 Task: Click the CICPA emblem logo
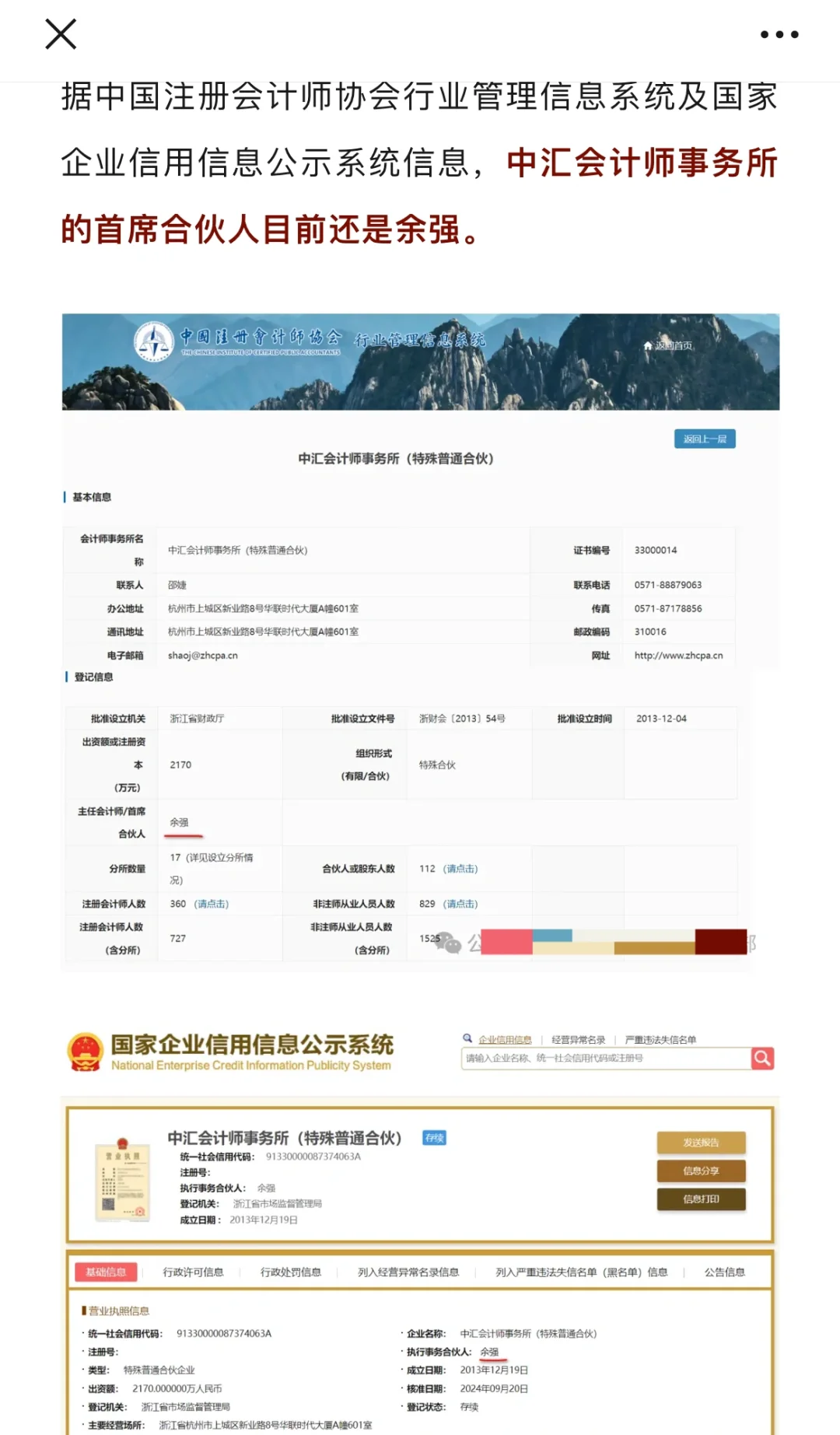coord(154,341)
